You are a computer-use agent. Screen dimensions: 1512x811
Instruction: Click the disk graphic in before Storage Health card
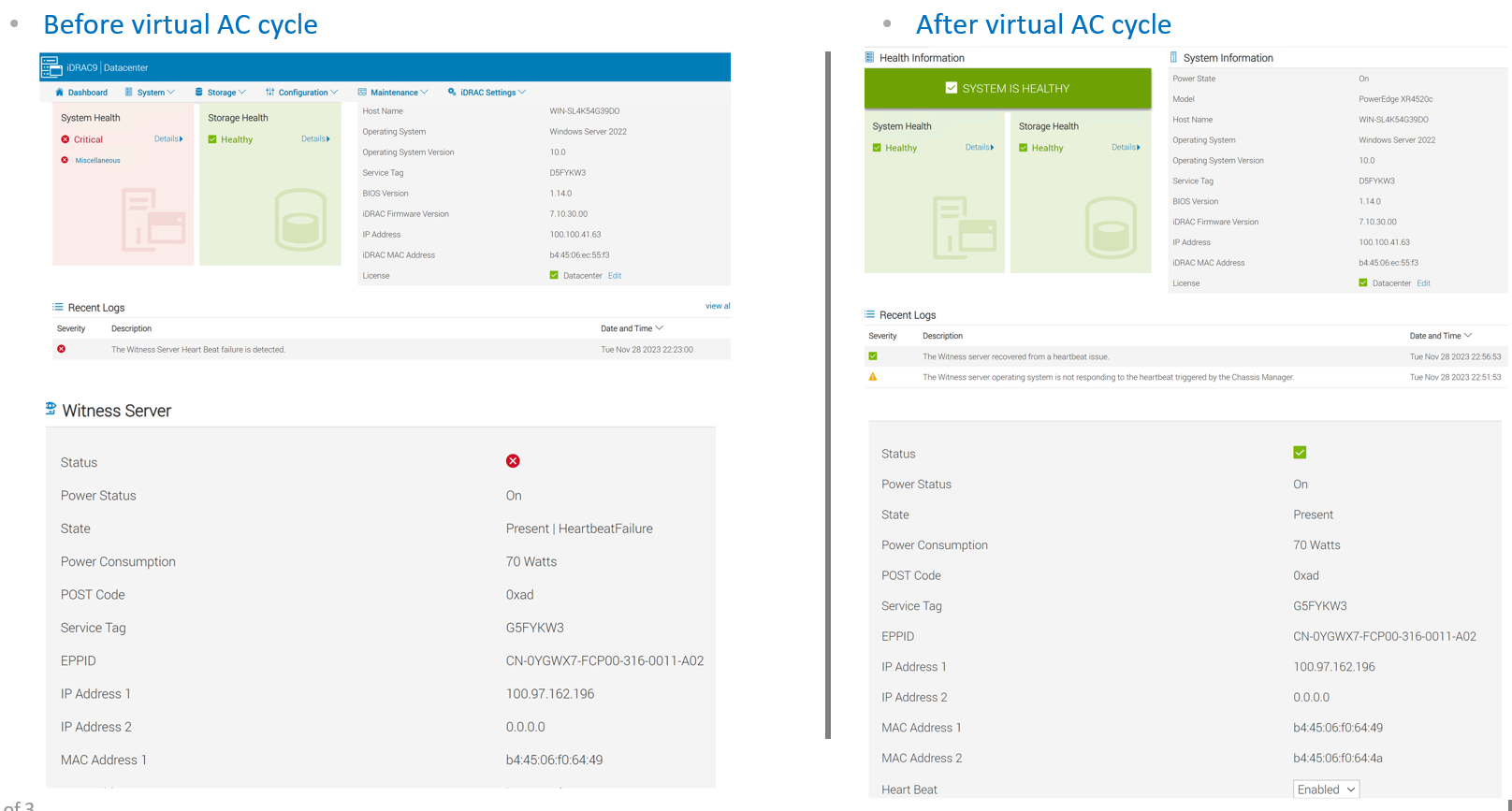300,220
